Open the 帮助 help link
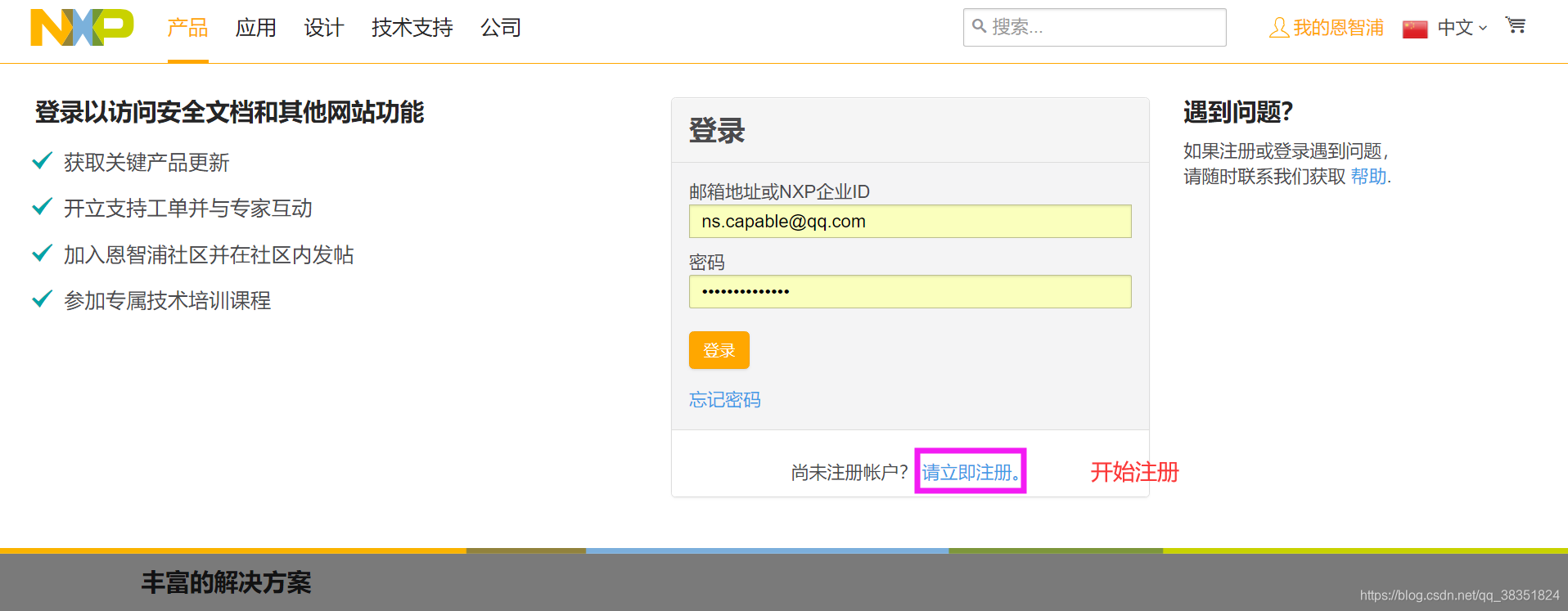1568x611 pixels. pos(1368,177)
